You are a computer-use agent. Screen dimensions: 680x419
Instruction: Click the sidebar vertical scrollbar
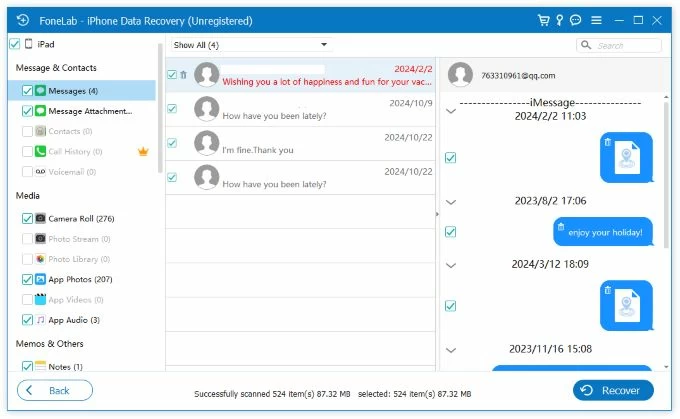[x=161, y=110]
